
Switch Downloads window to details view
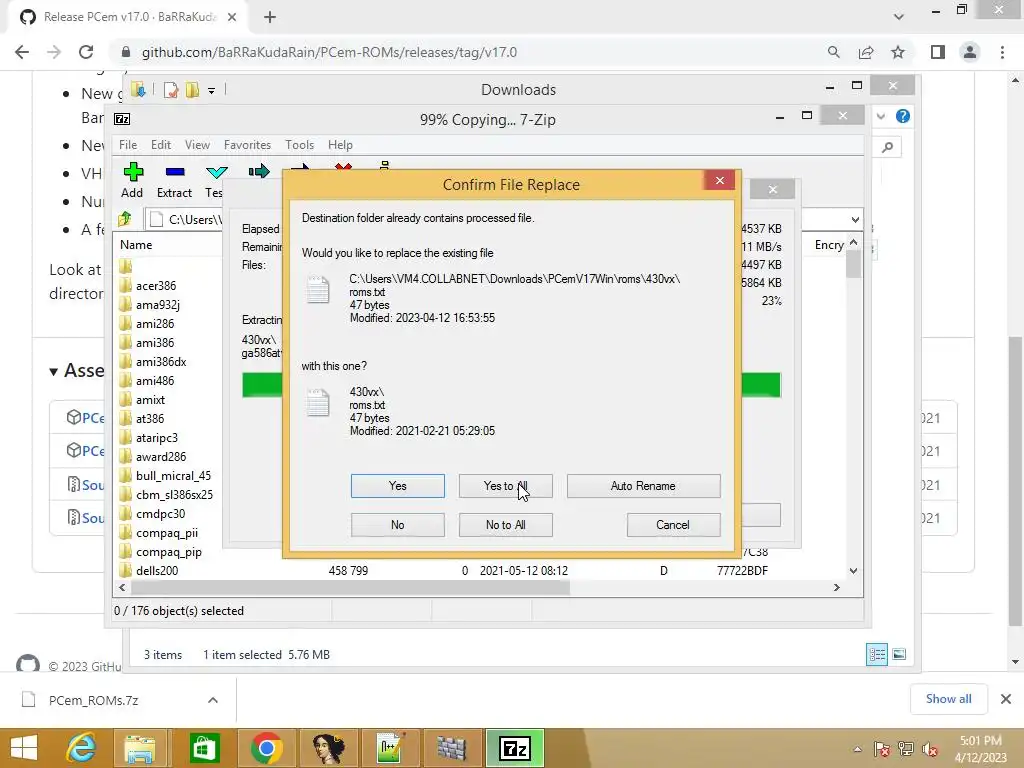coord(876,654)
